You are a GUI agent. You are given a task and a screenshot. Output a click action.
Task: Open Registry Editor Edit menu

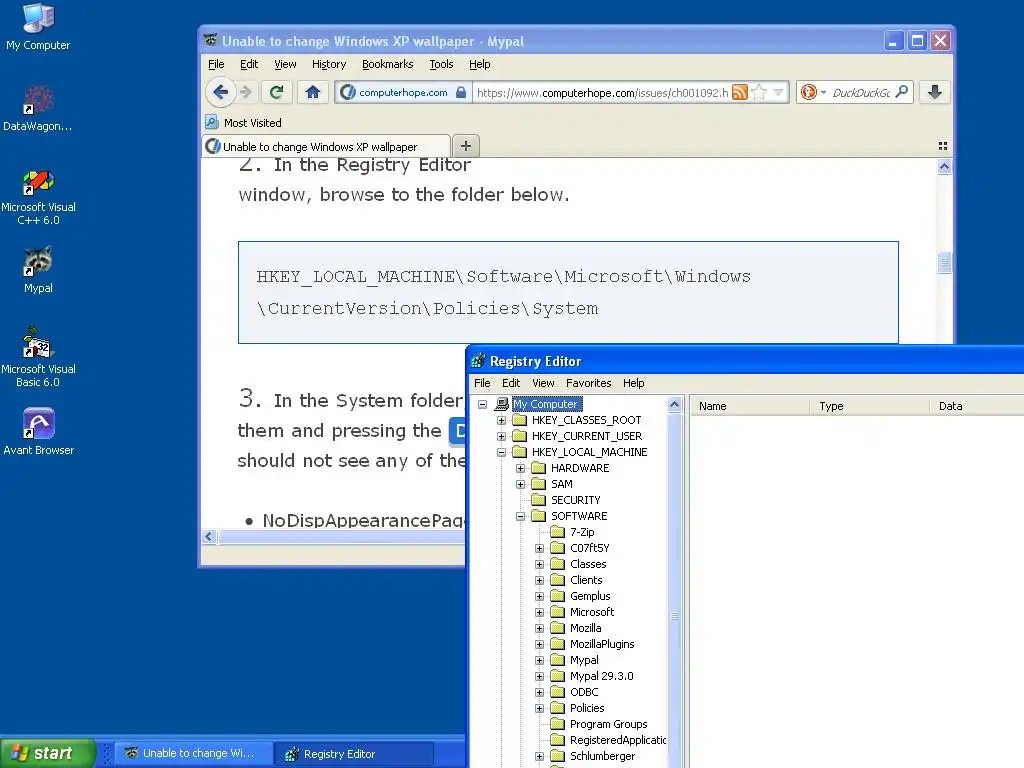(x=511, y=383)
